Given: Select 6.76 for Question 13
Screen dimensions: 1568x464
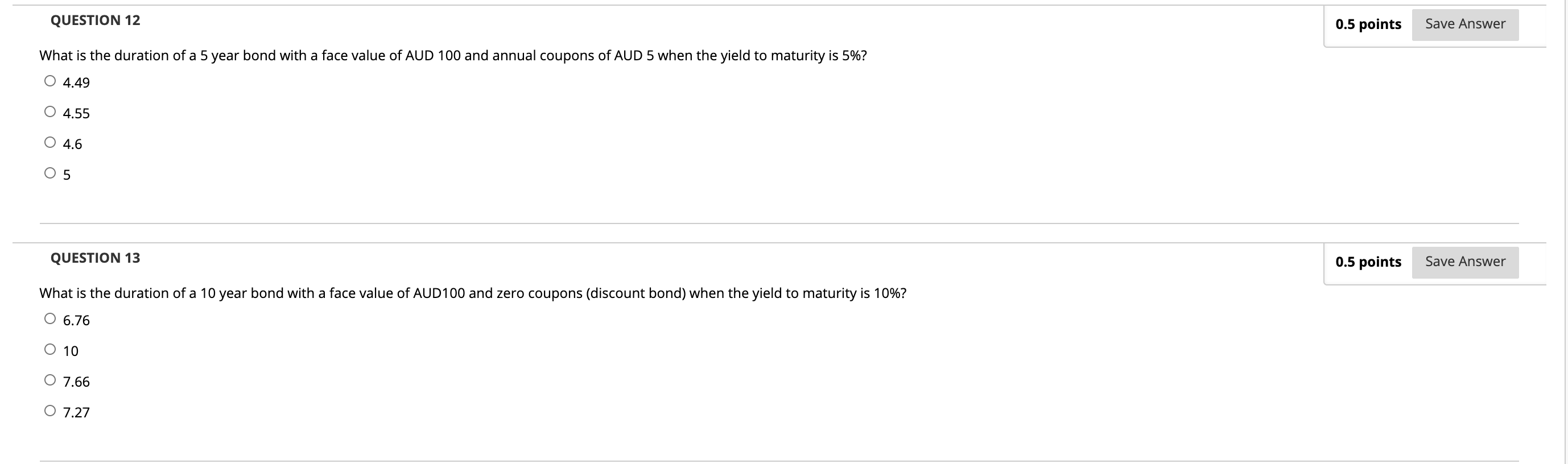Looking at the screenshot, I should (49, 317).
